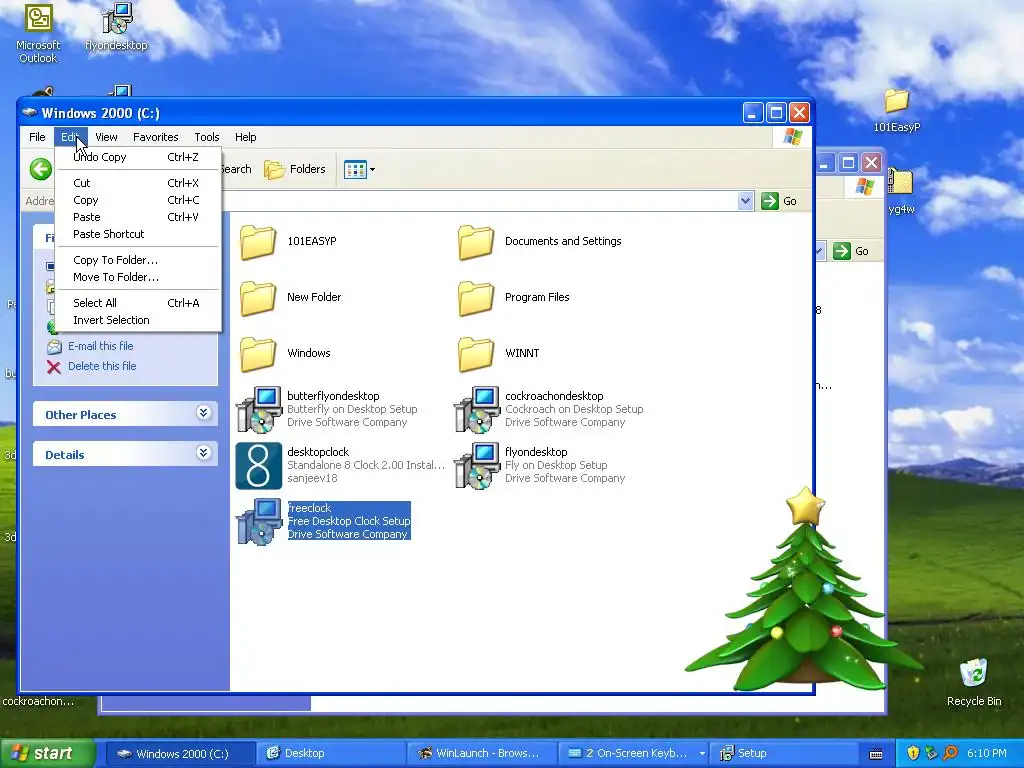Image resolution: width=1024 pixels, height=768 pixels.
Task: Click the keyboard icon near the tray
Action: pyautogui.click(x=876, y=754)
